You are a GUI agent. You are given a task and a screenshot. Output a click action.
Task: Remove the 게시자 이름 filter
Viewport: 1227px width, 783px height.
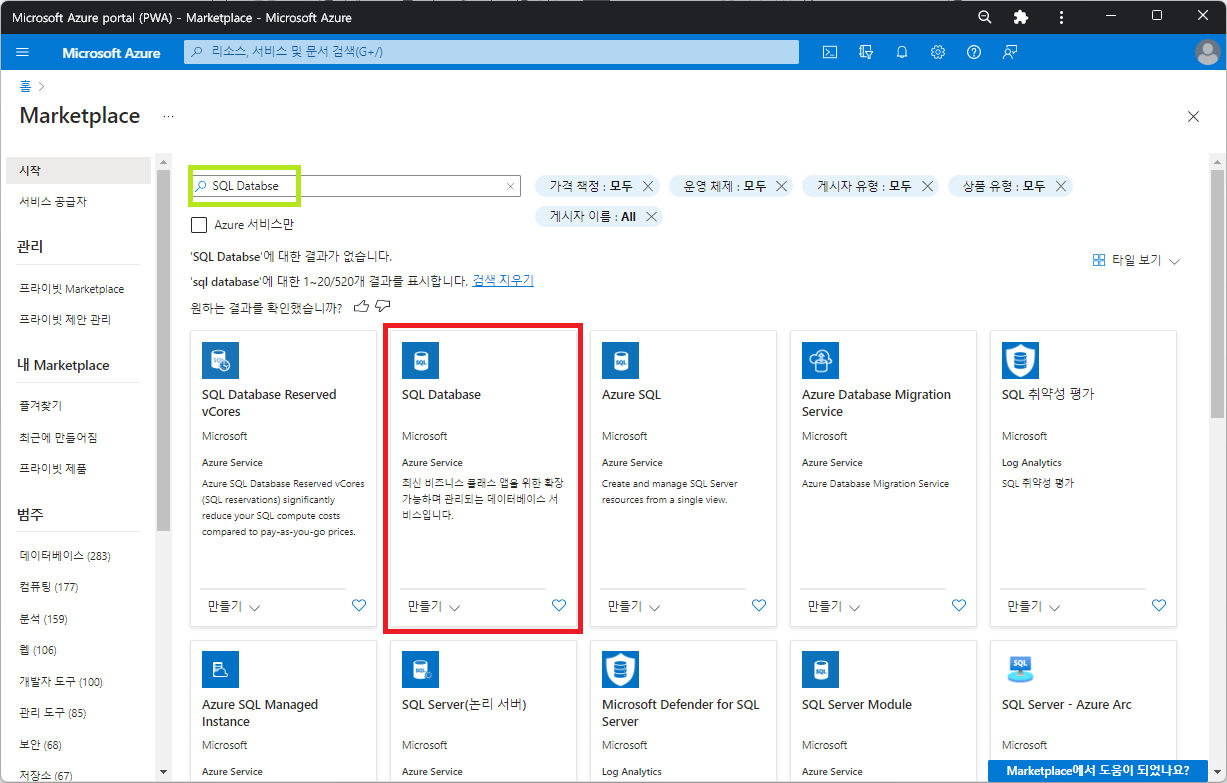pyautogui.click(x=651, y=216)
